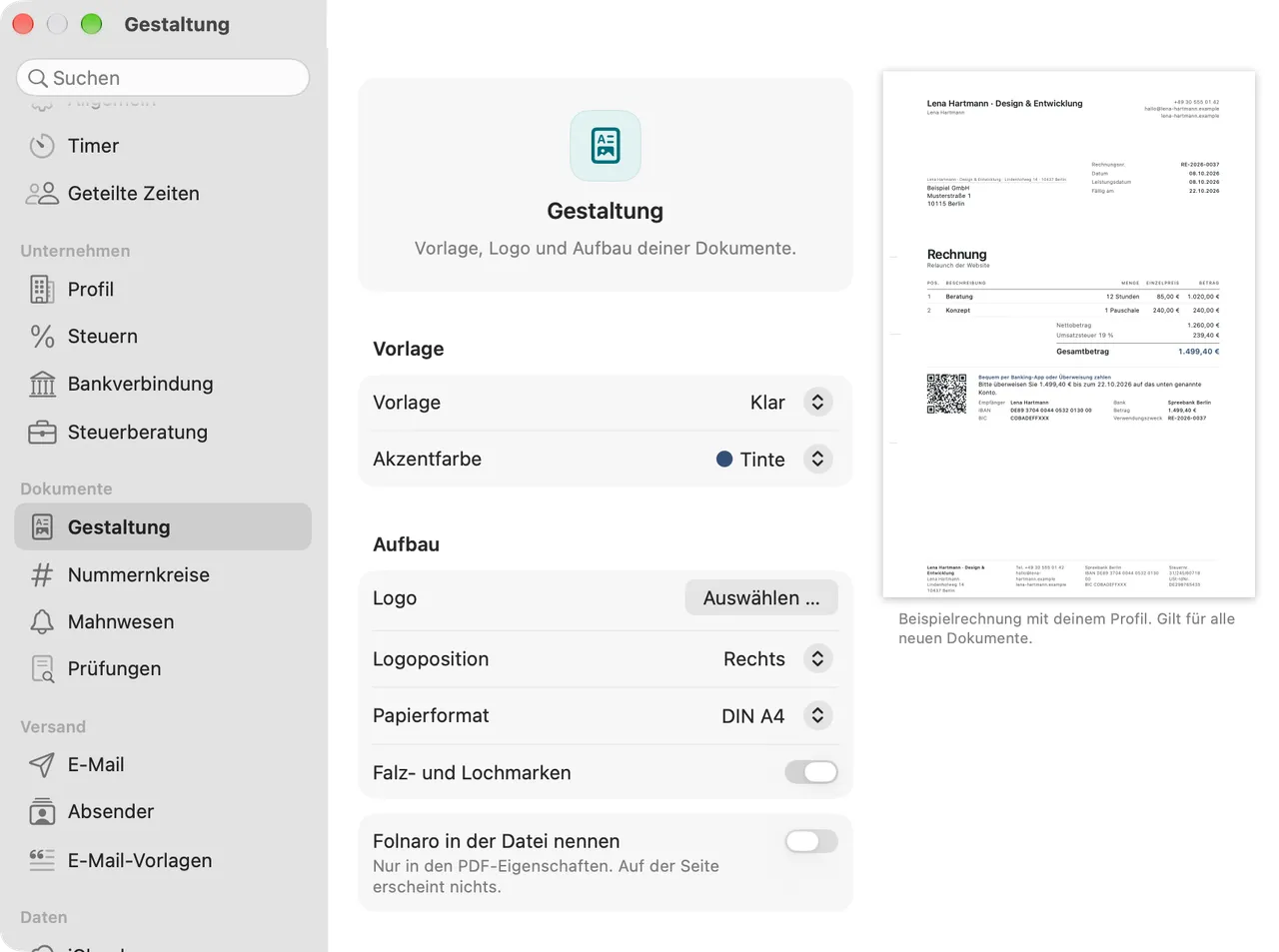Click the large Gestaltung header icon
This screenshot has height=952, width=1279.
click(606, 146)
